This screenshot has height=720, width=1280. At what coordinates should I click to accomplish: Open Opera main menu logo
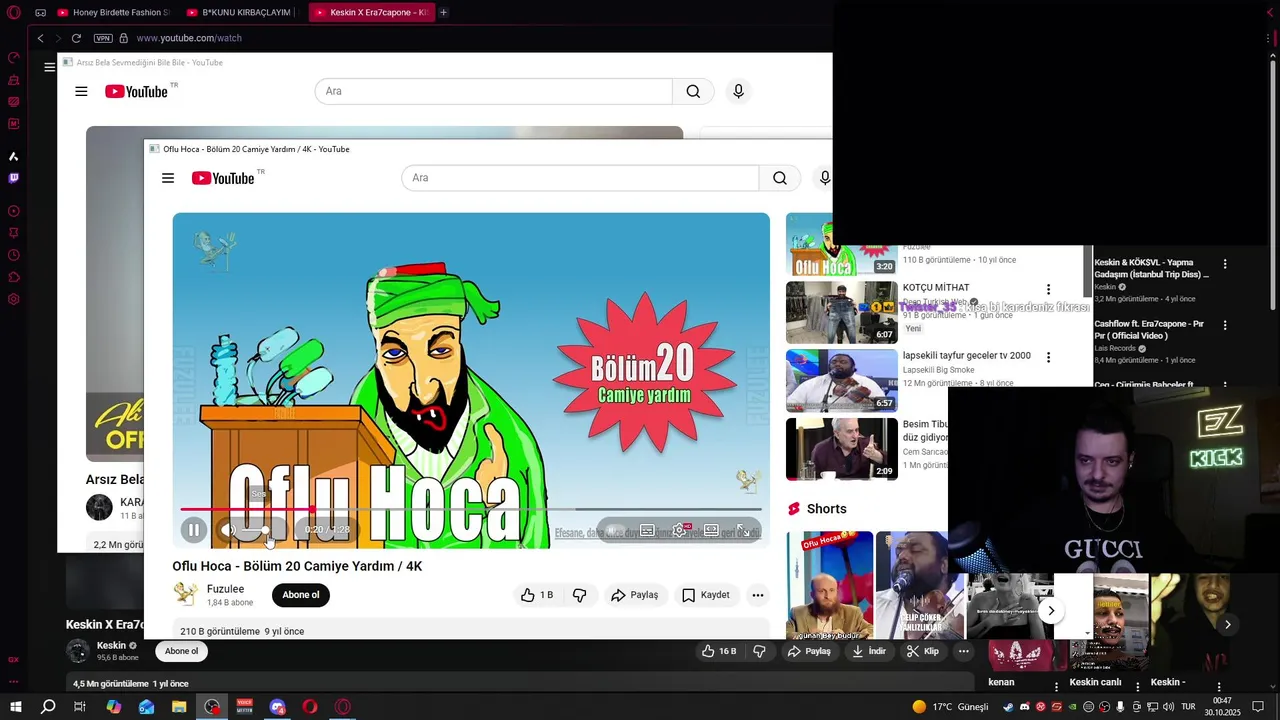pyautogui.click(x=13, y=13)
